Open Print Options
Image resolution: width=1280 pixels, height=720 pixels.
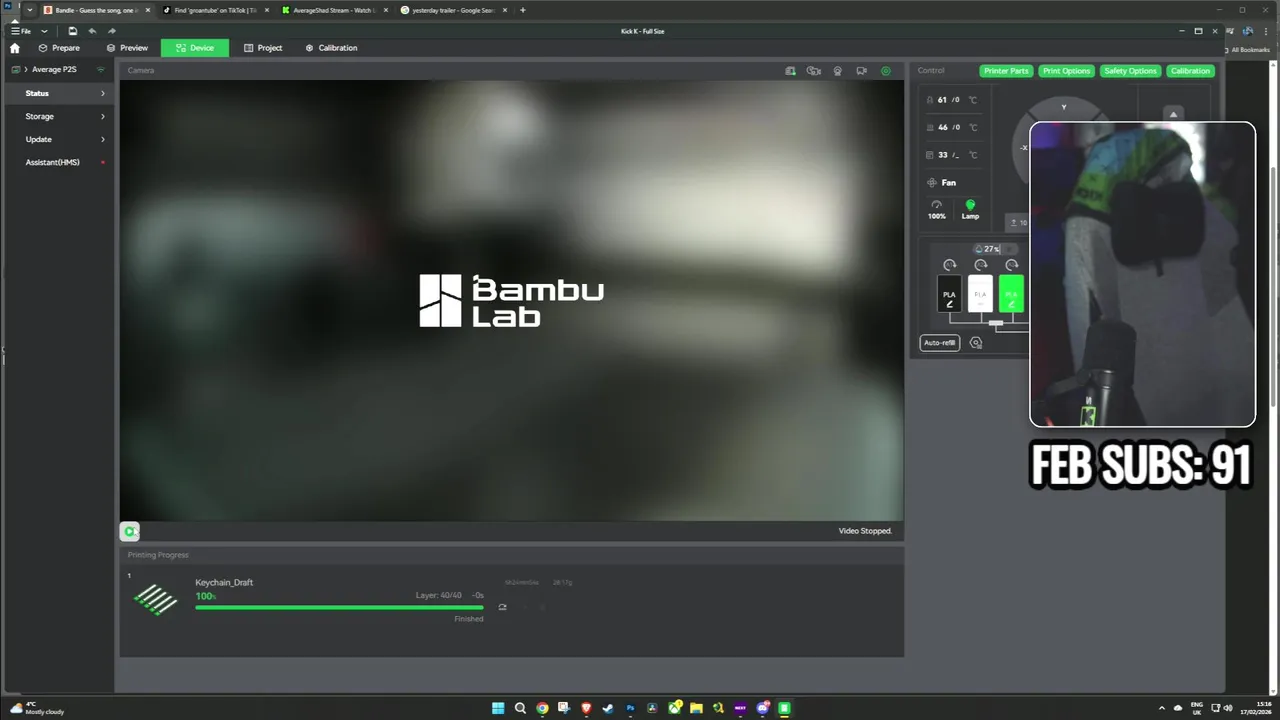pos(1066,71)
